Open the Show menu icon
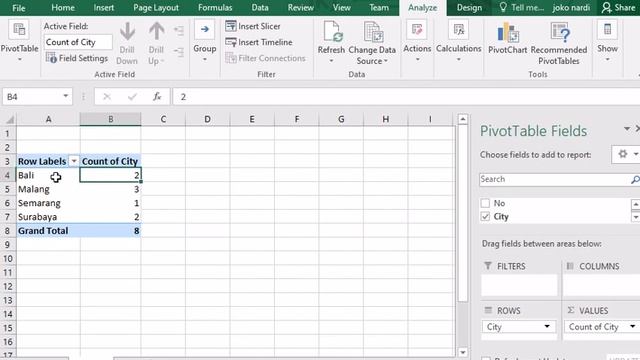 tap(607, 30)
